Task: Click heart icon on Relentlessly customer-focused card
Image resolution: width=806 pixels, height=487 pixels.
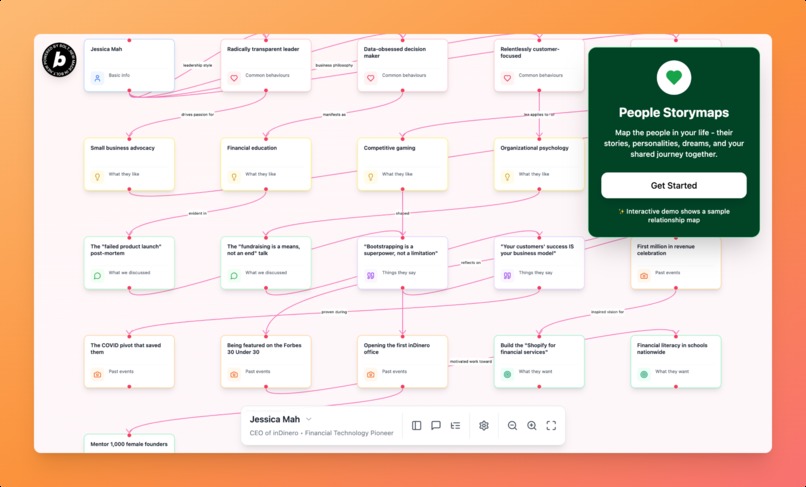Action: [507, 78]
